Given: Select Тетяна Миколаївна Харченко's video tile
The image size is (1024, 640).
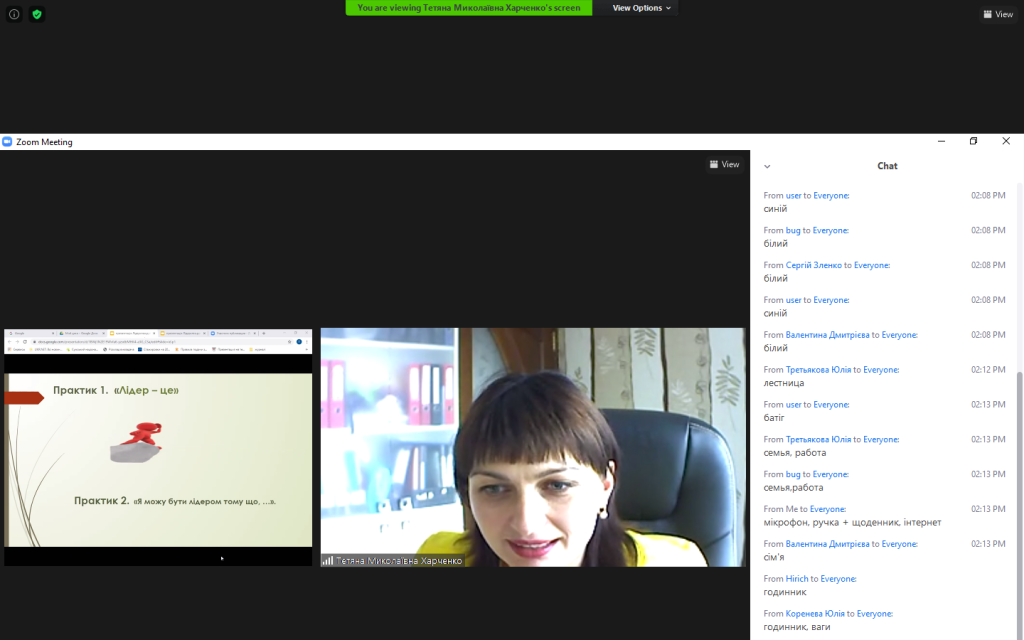Looking at the screenshot, I should point(533,447).
